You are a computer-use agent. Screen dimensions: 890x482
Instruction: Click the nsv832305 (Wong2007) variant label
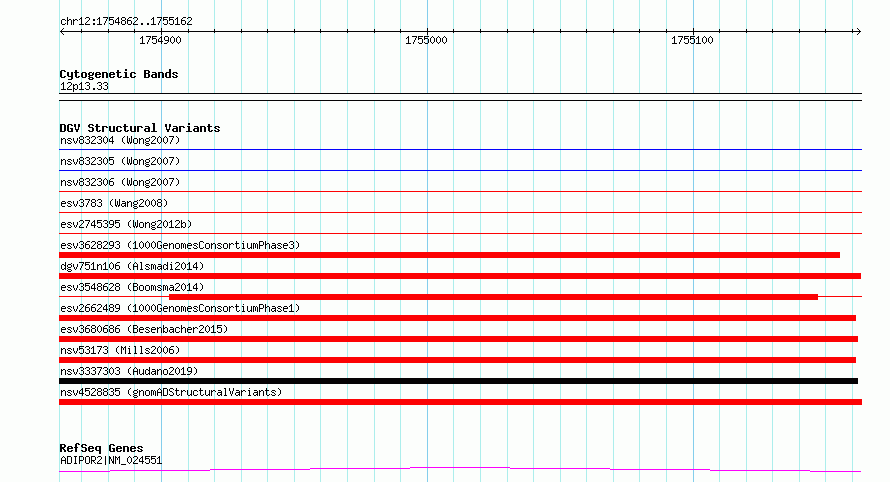[120, 161]
